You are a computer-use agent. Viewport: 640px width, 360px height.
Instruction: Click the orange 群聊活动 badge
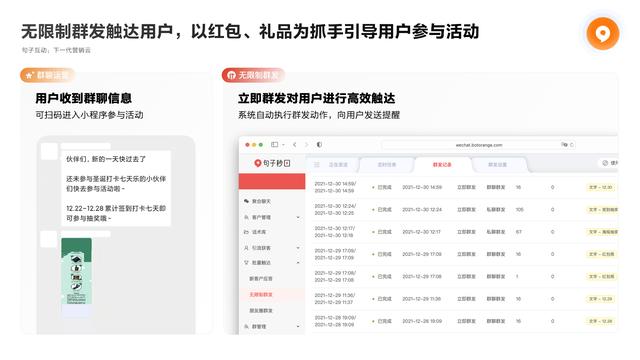click(x=48, y=75)
